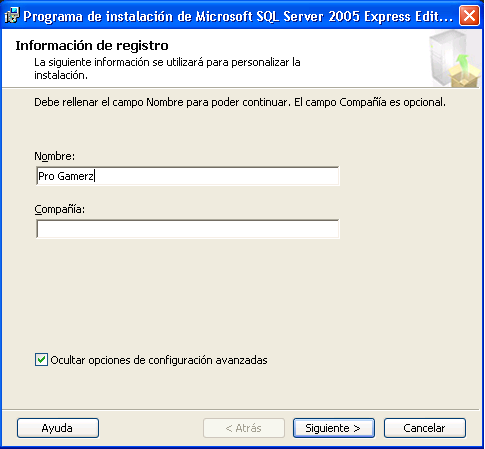Click the green arrow on the package graphic
This screenshot has height=449, width=485.
click(x=462, y=63)
